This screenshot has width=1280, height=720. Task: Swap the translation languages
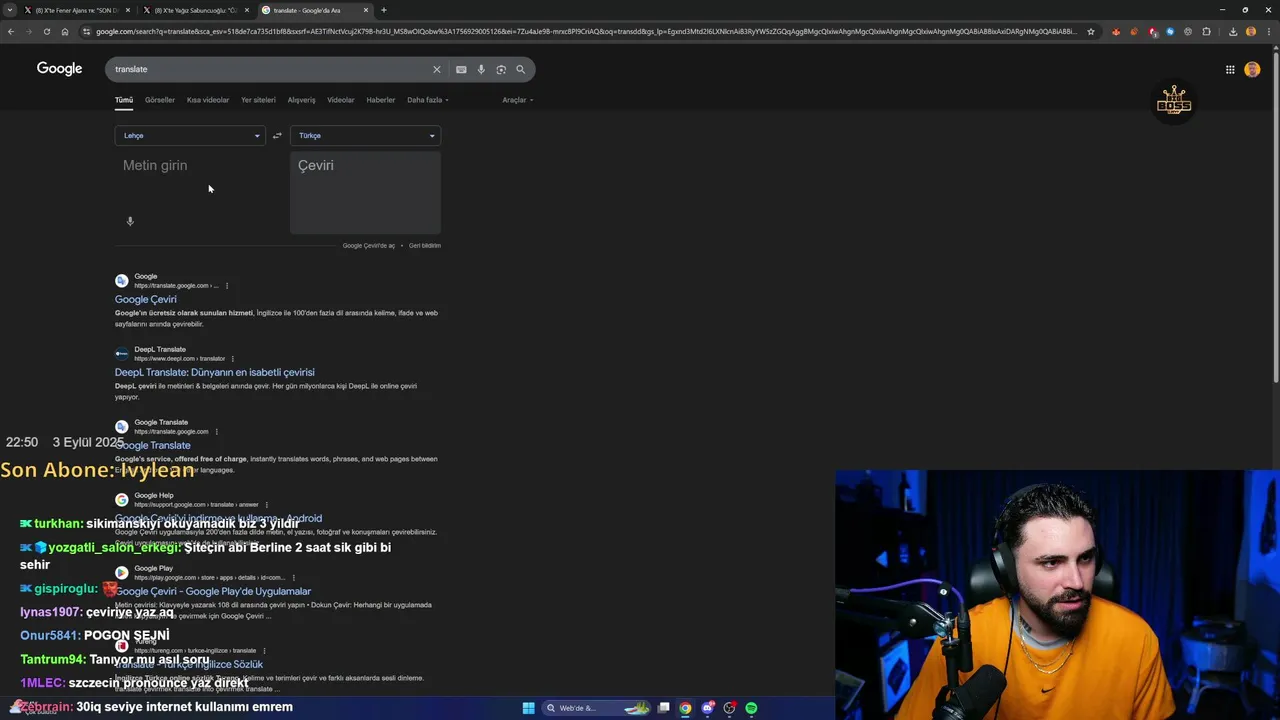277,135
